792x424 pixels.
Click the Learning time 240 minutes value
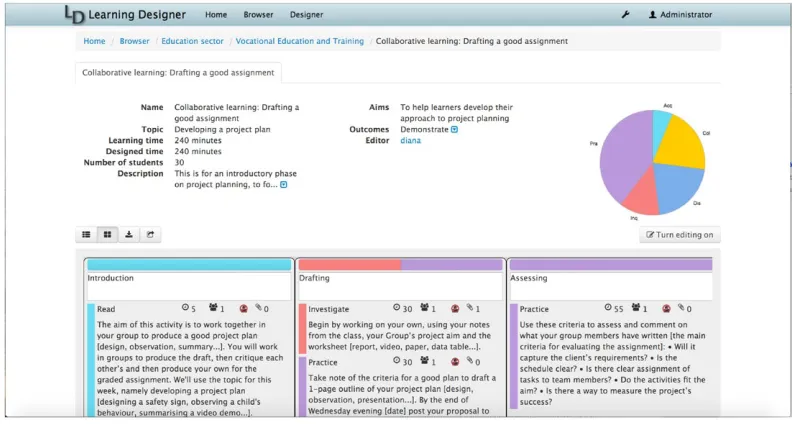(198, 140)
